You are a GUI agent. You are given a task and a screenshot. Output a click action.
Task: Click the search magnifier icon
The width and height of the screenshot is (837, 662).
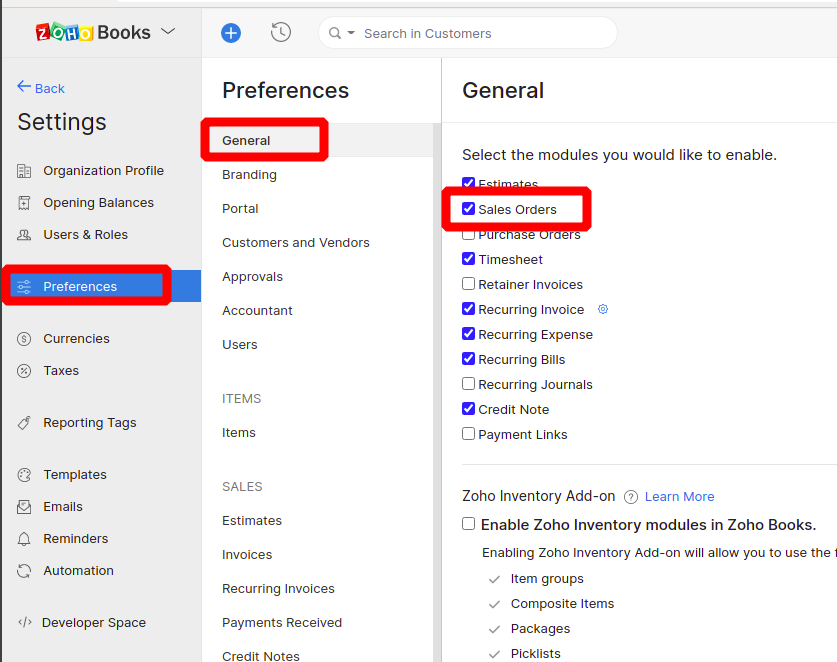pyautogui.click(x=335, y=33)
